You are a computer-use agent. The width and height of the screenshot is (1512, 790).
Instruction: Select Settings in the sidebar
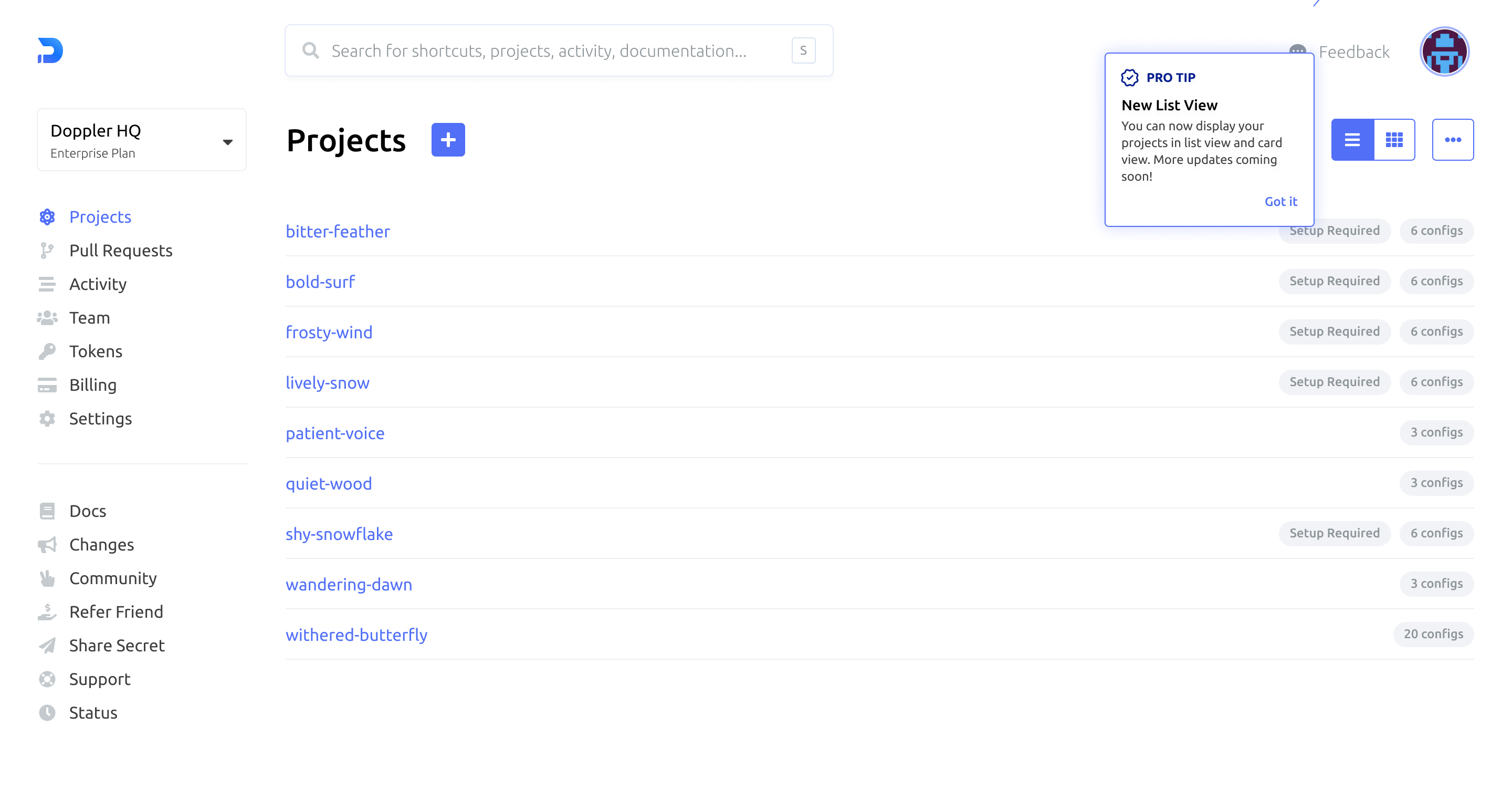(100, 418)
